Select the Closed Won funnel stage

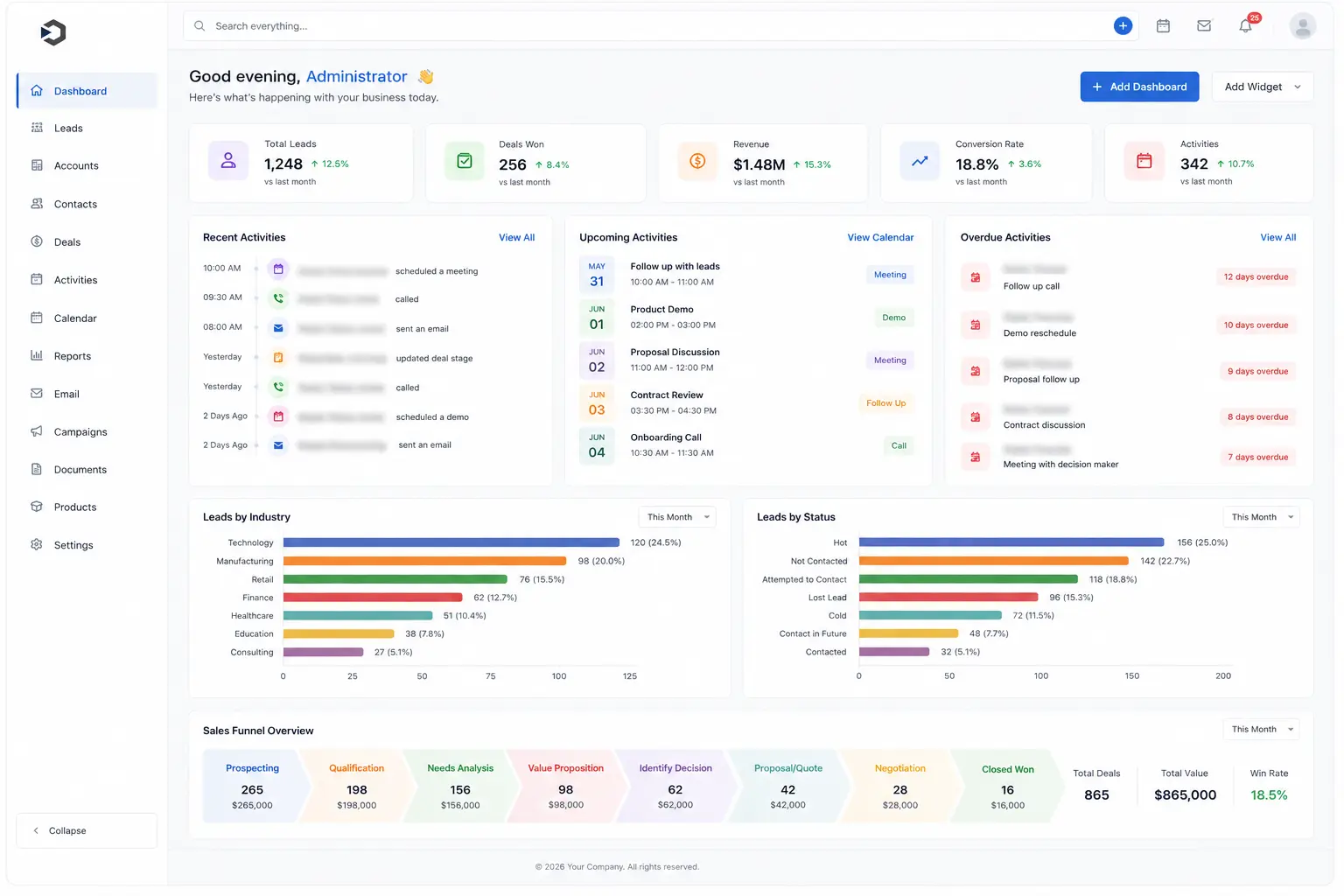click(1008, 786)
